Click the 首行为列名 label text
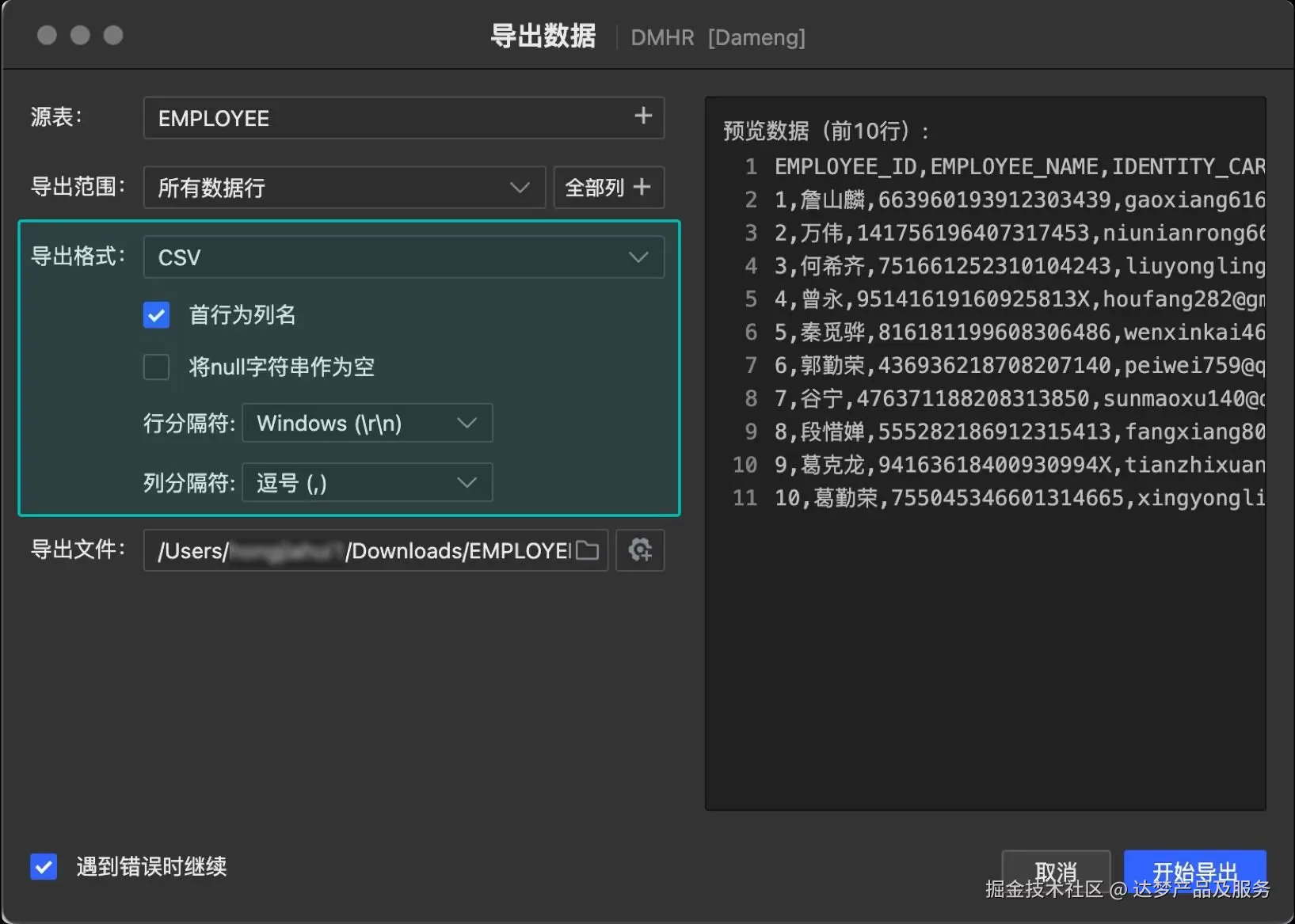The width and height of the screenshot is (1295, 924). [242, 315]
